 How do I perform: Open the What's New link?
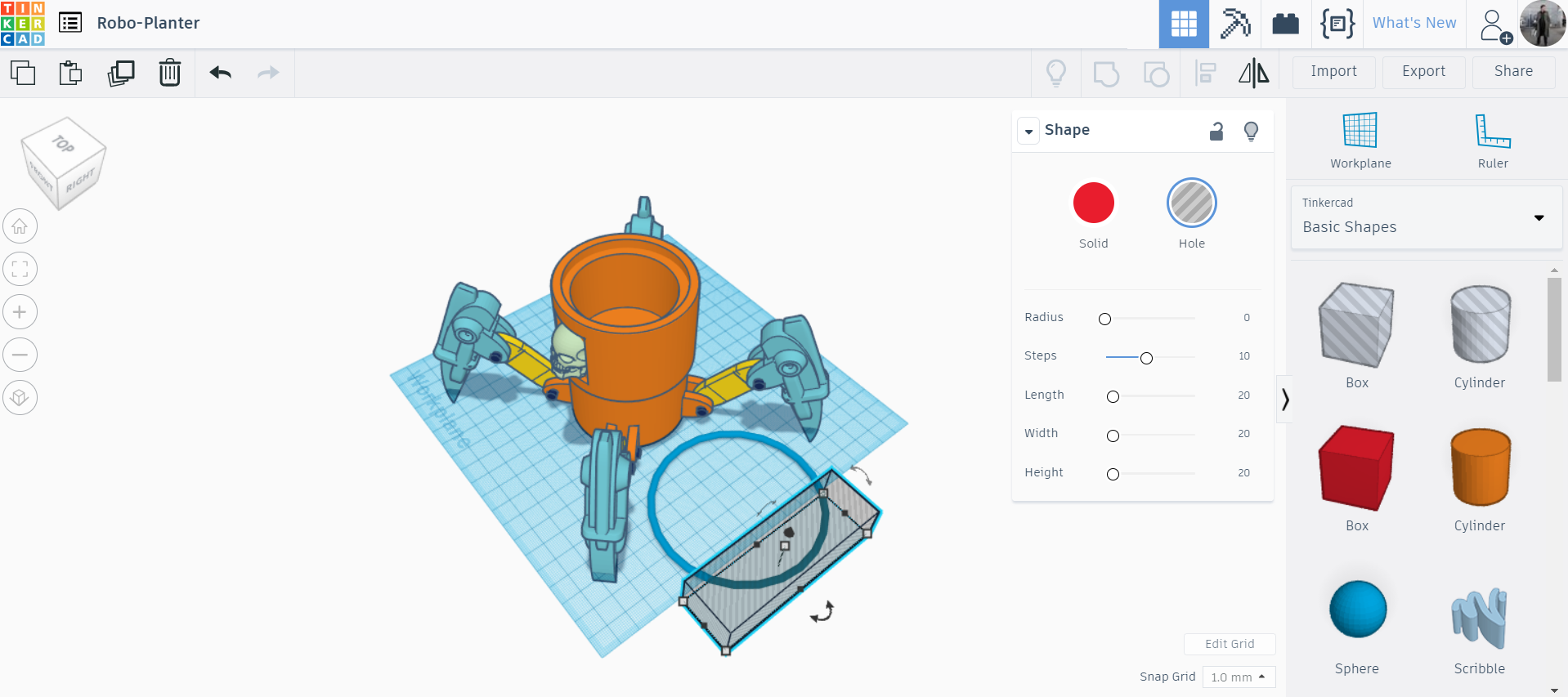click(x=1414, y=23)
